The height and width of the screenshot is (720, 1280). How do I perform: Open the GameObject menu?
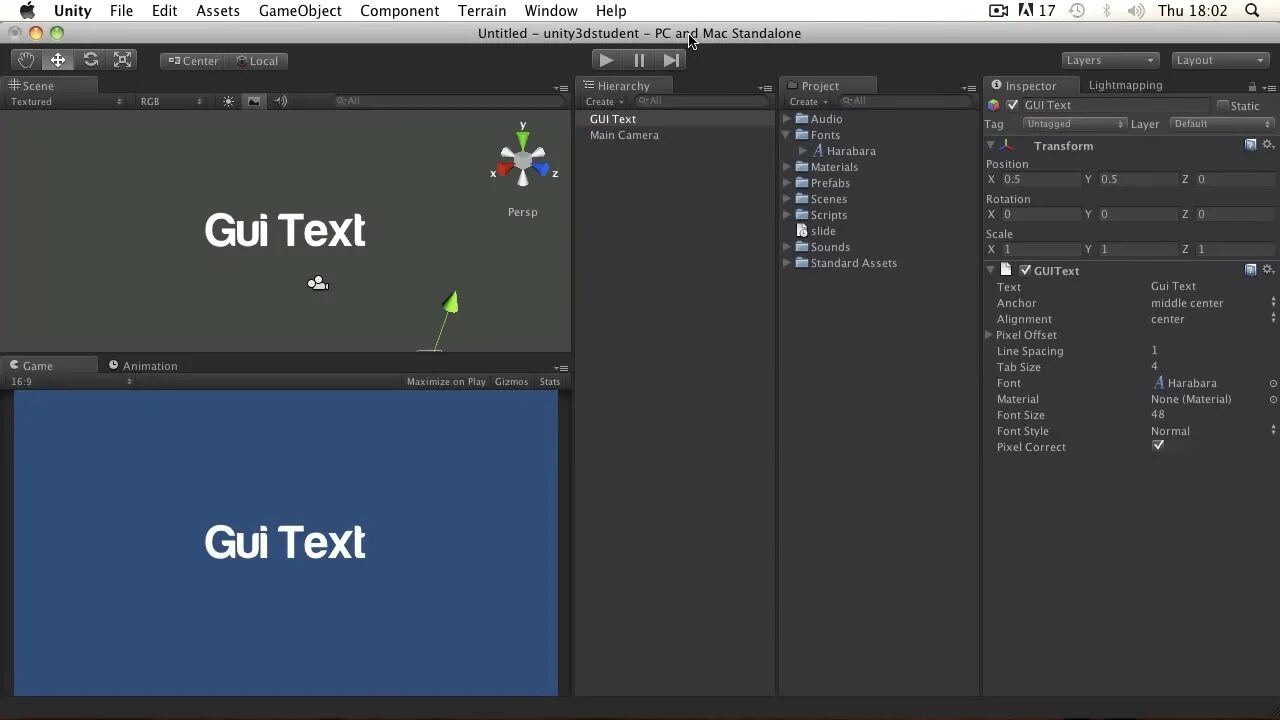(x=300, y=11)
